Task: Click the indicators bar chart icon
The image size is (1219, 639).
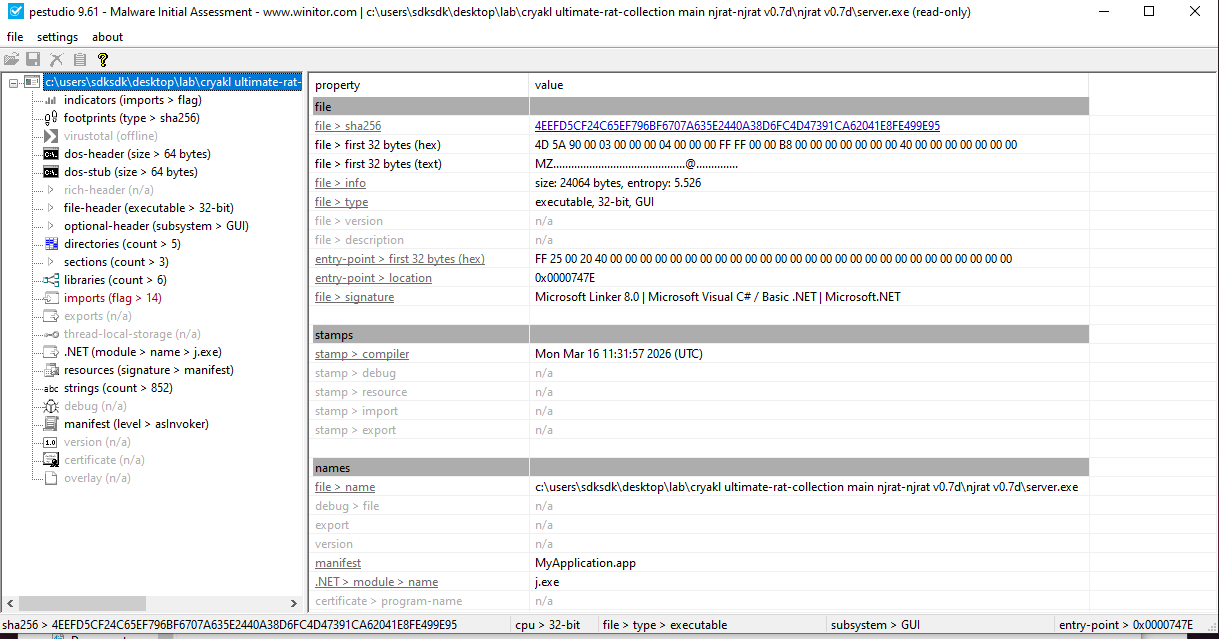Action: [x=51, y=100]
